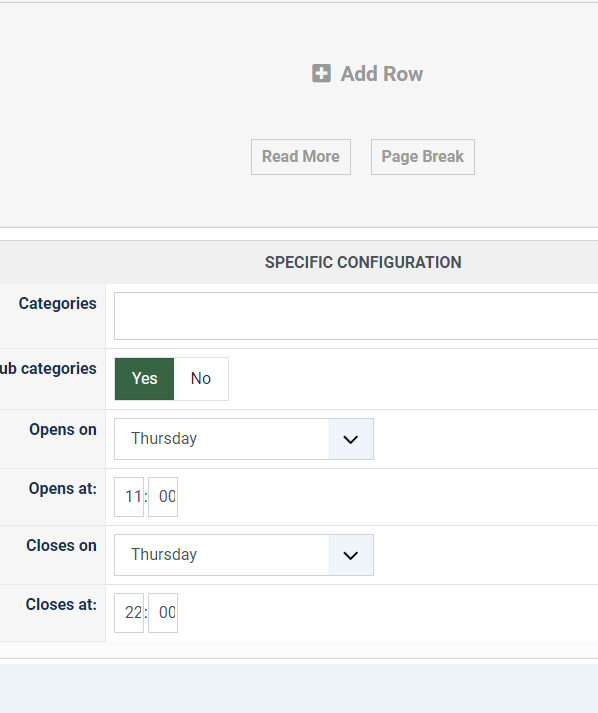598x713 pixels.
Task: Insert a Page Break
Action: (x=422, y=157)
